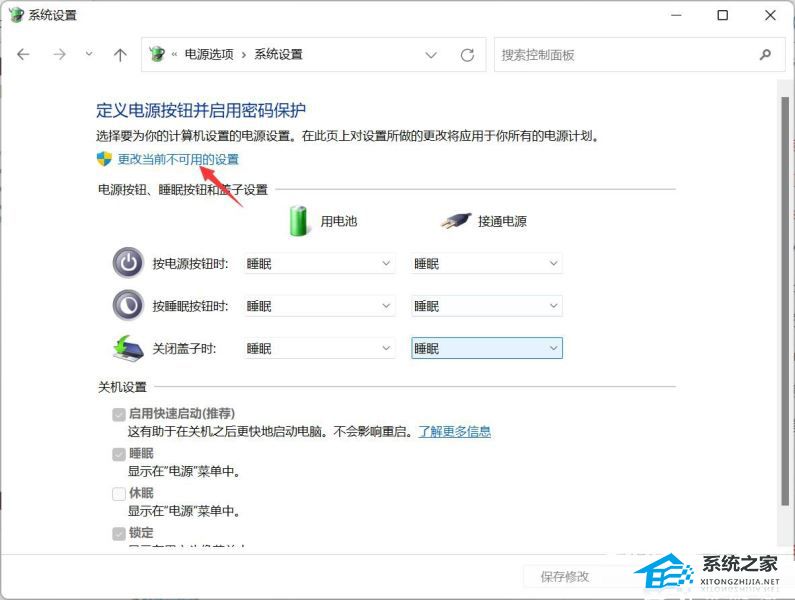The width and height of the screenshot is (795, 600).
Task: Open power button on-battery dropdown
Action: coord(319,263)
